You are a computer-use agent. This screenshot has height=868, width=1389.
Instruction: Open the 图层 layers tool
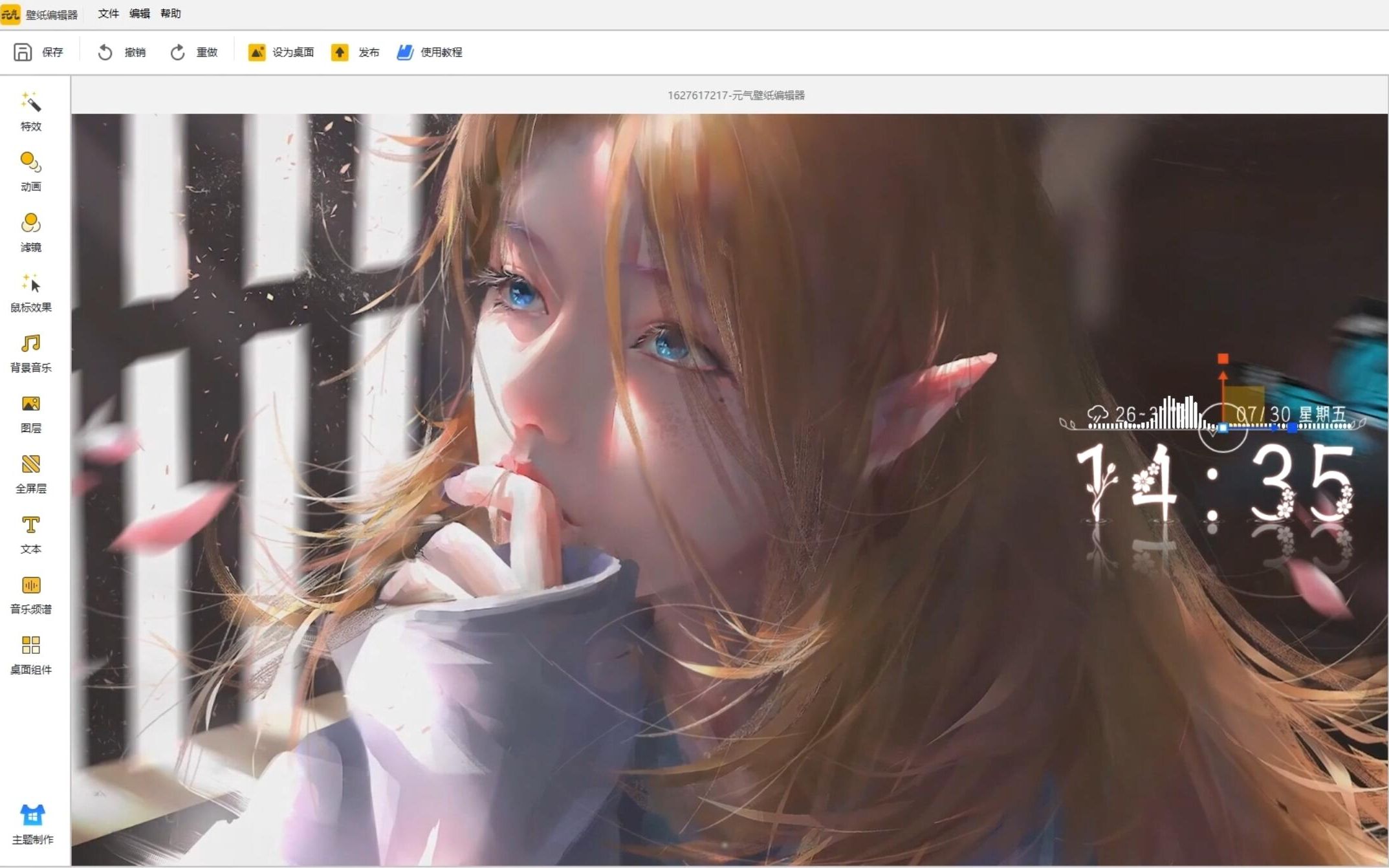click(31, 413)
